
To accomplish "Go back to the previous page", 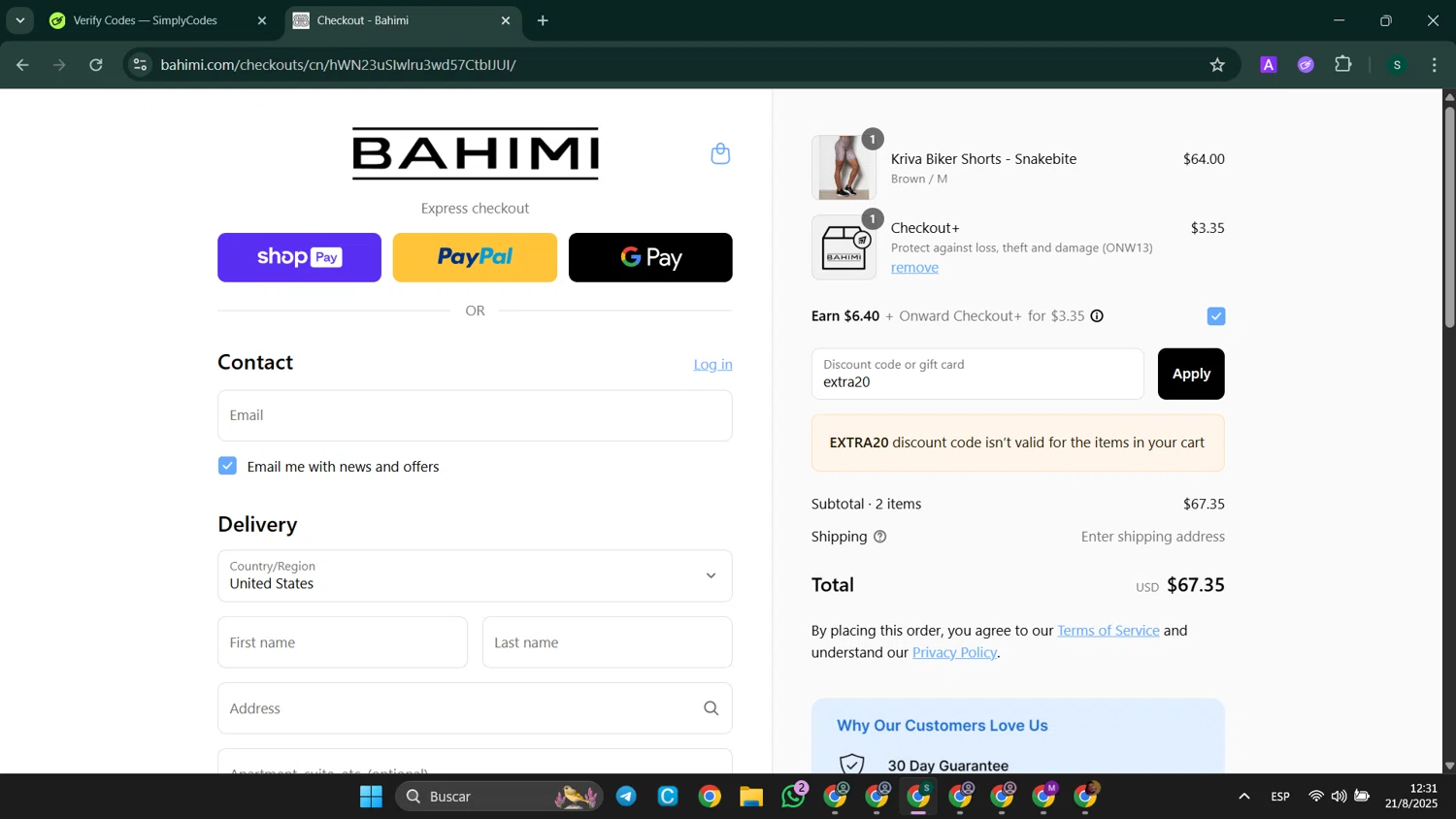I will coord(22,65).
